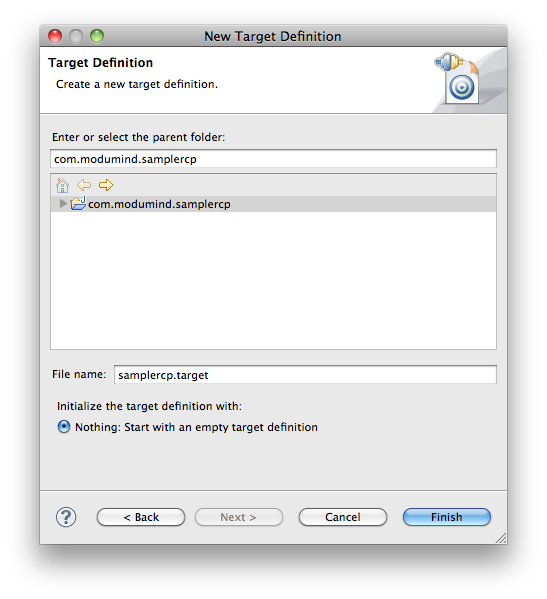Click the back arrow in folder browser

84,185
